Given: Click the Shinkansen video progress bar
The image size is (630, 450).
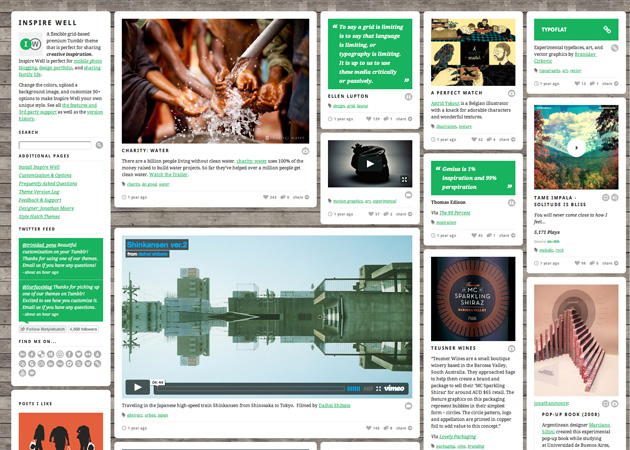Looking at the screenshot, I should tap(250, 387).
